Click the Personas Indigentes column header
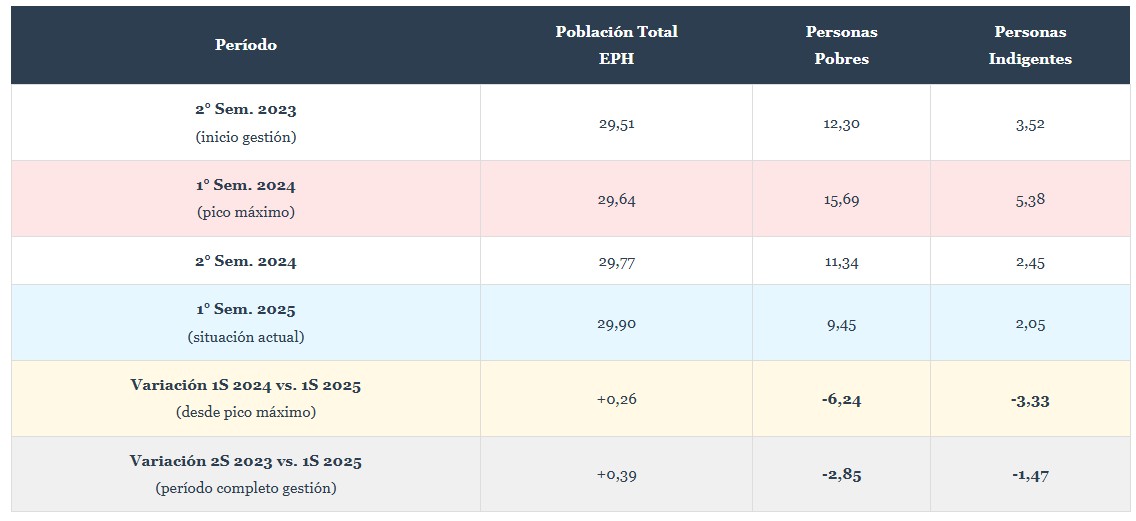The width and height of the screenshot is (1136, 521). [1030, 45]
